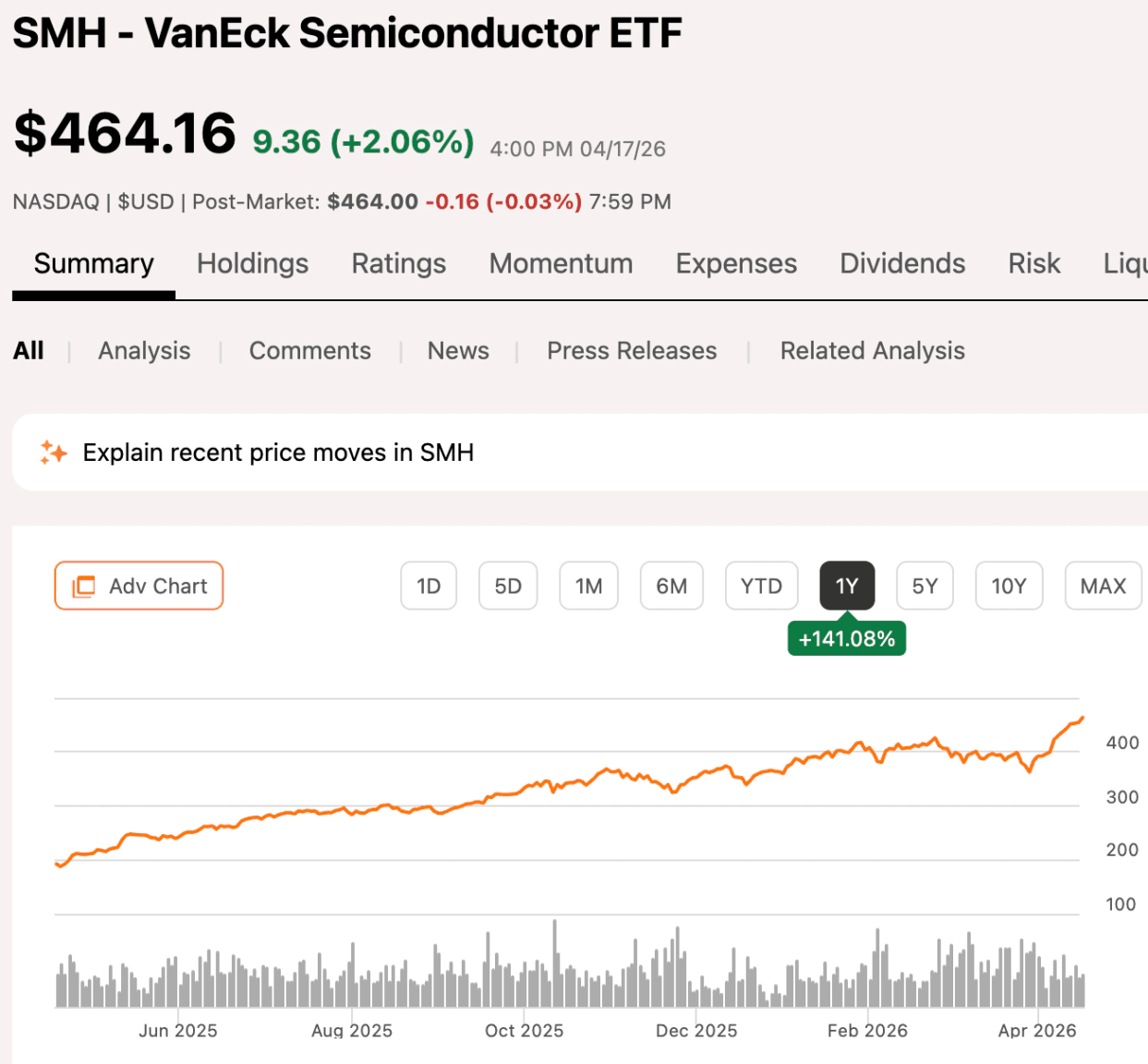Click Explain recent price moves in SMH
1148x1064 pixels.
[x=278, y=453]
